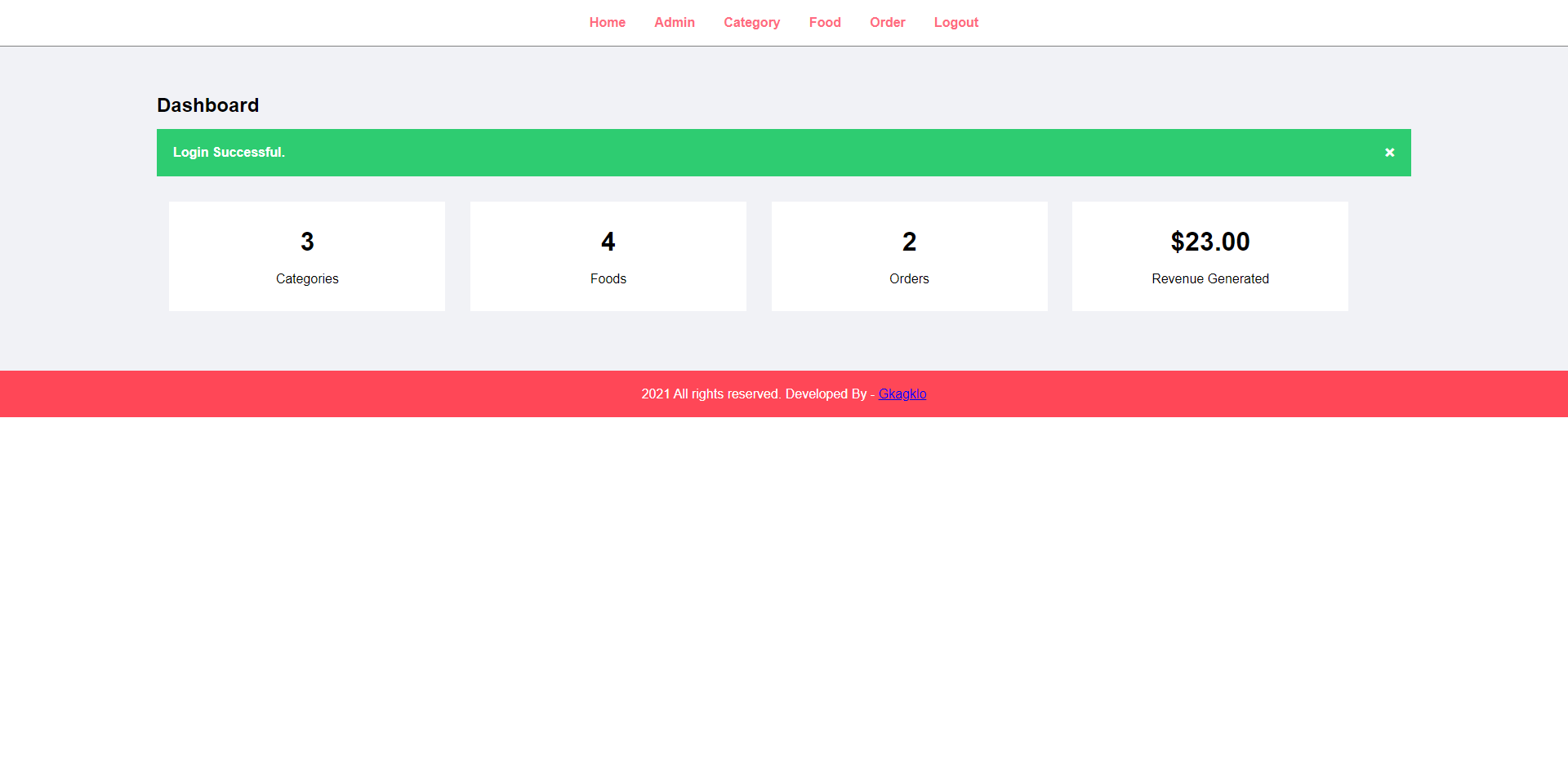Click the $23.00 revenue value

tap(1209, 242)
